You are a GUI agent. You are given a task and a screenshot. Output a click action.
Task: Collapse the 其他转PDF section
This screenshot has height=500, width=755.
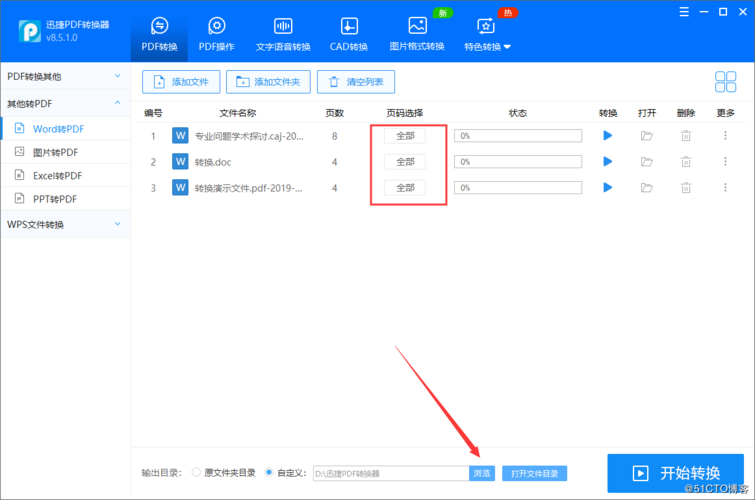tap(65, 104)
